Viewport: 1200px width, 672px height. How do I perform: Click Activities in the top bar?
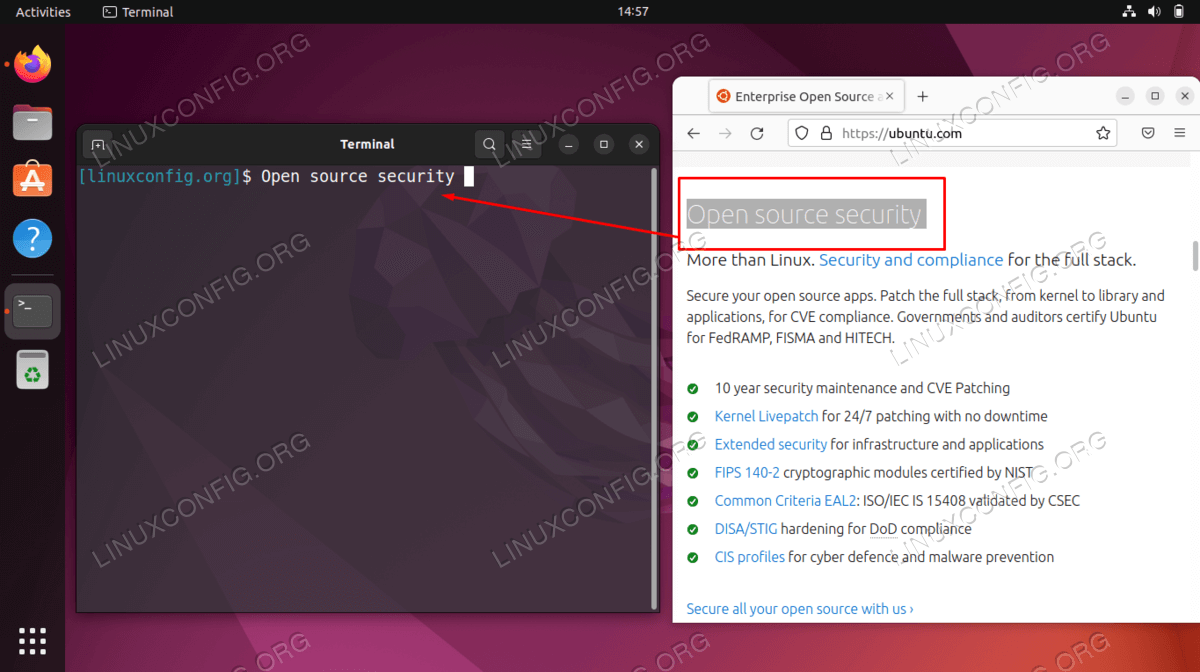coord(43,12)
